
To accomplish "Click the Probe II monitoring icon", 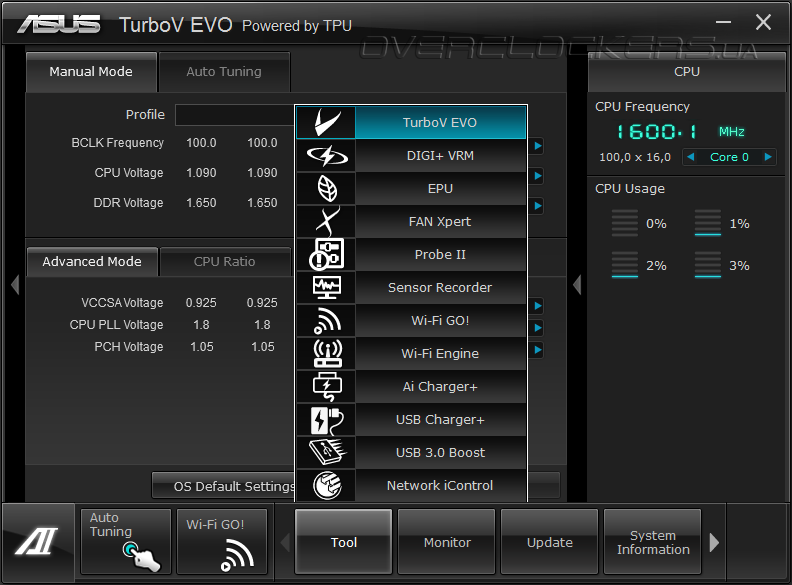I will [326, 254].
